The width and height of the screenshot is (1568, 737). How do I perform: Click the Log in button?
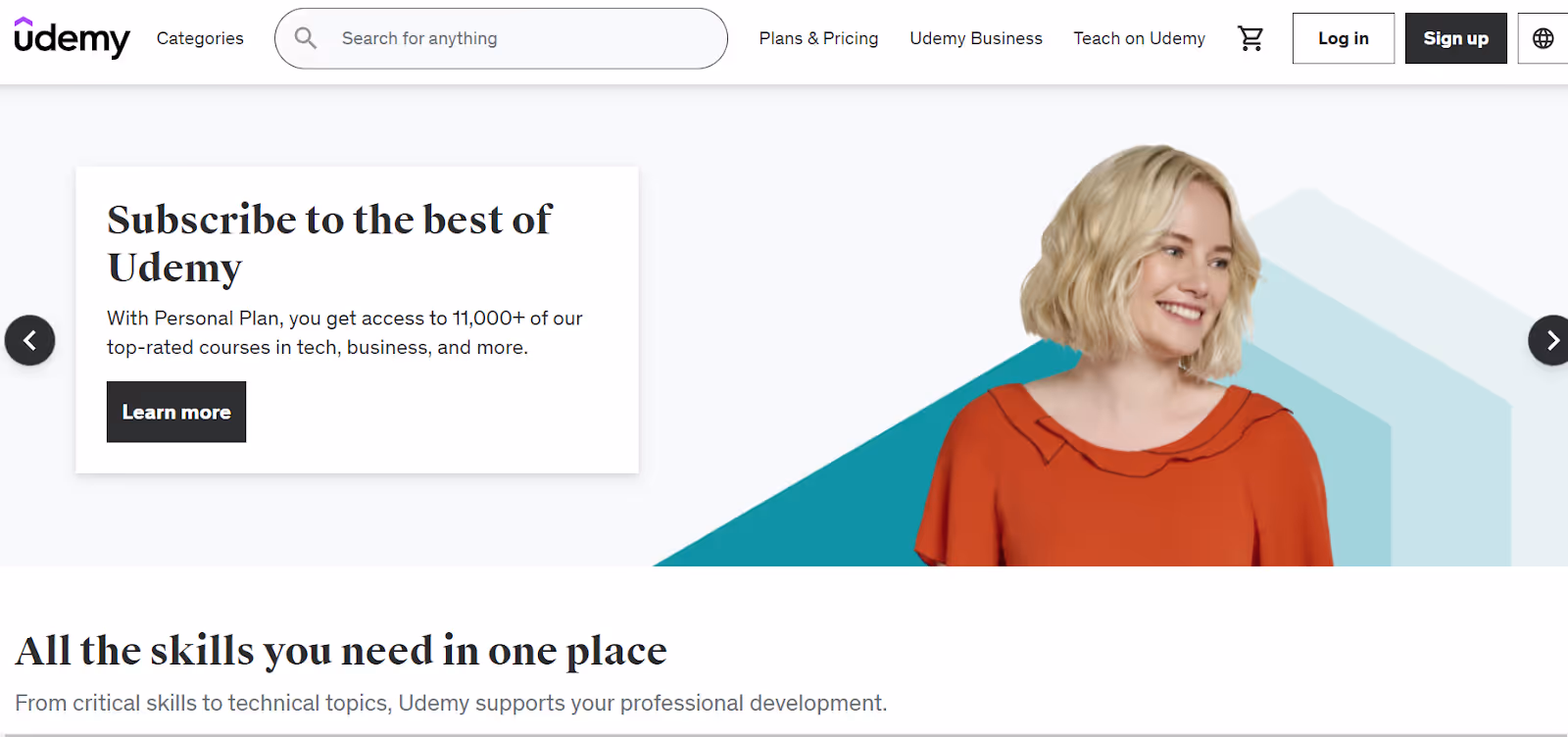click(1343, 38)
